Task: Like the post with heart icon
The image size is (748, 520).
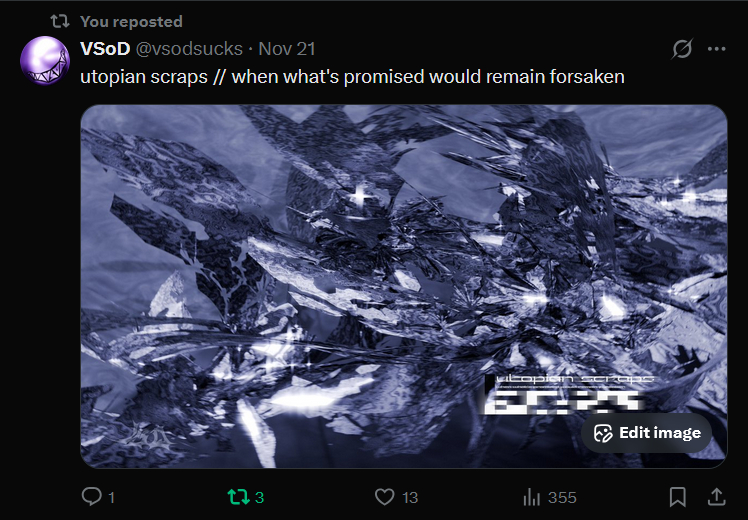Action: 384,497
